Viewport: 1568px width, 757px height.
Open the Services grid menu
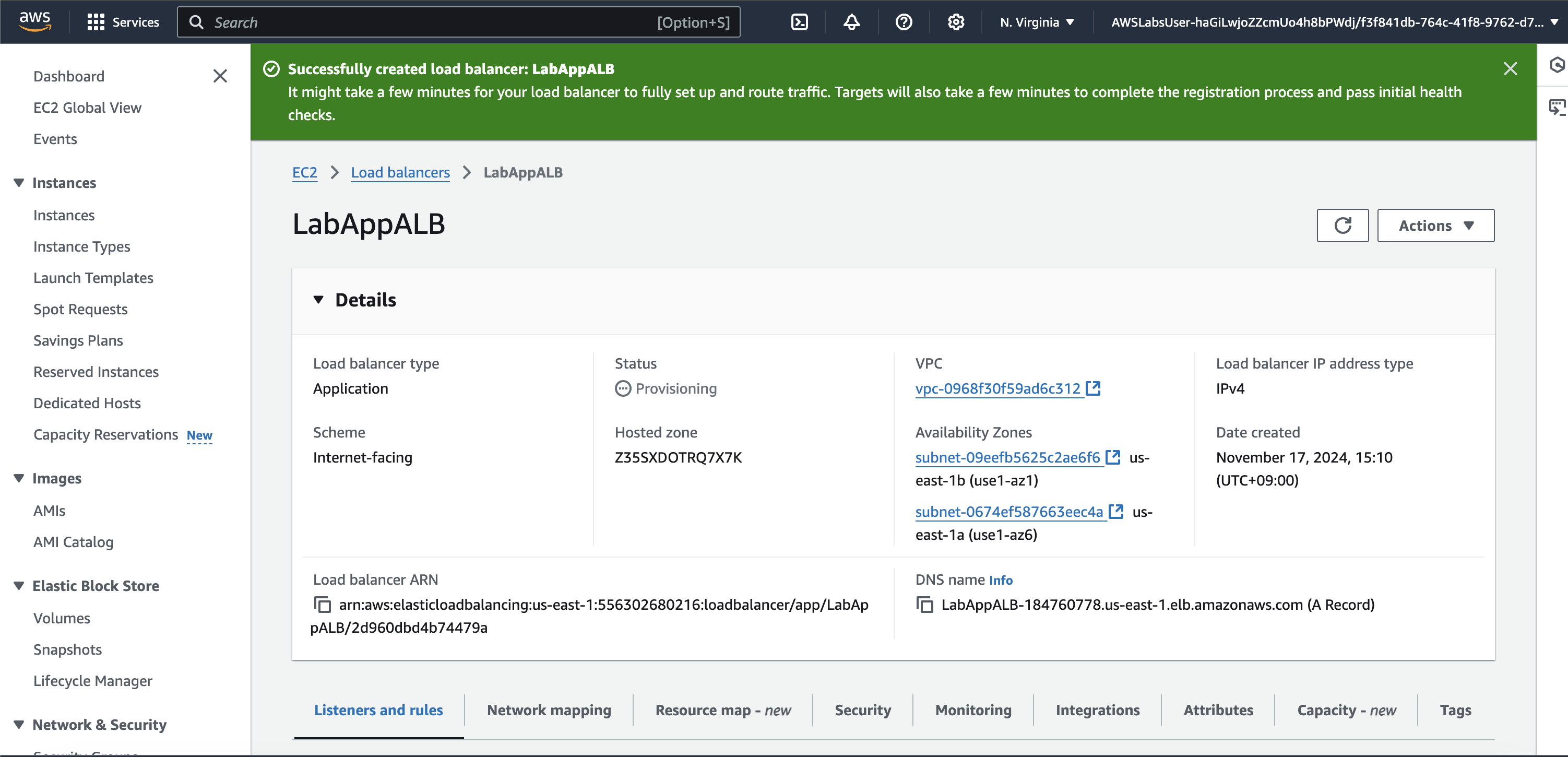[123, 22]
